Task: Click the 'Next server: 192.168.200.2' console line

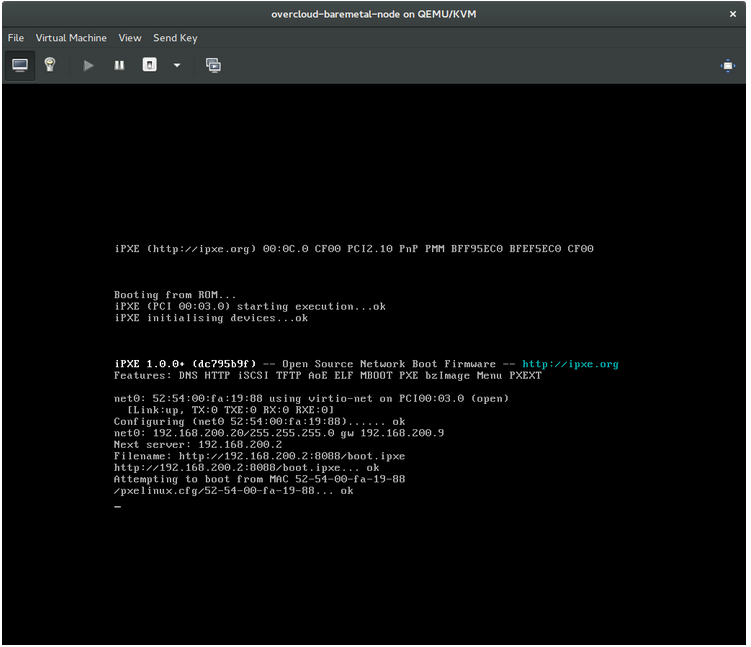Action: [198, 445]
